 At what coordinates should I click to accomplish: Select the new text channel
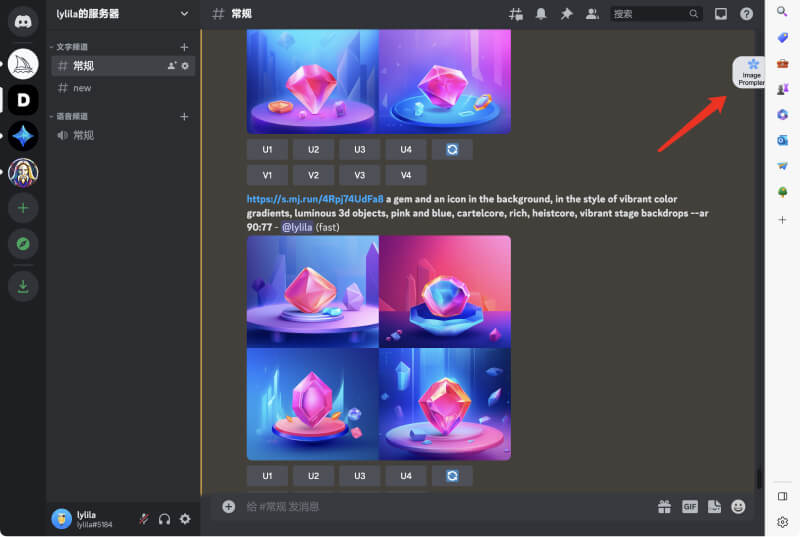point(82,88)
